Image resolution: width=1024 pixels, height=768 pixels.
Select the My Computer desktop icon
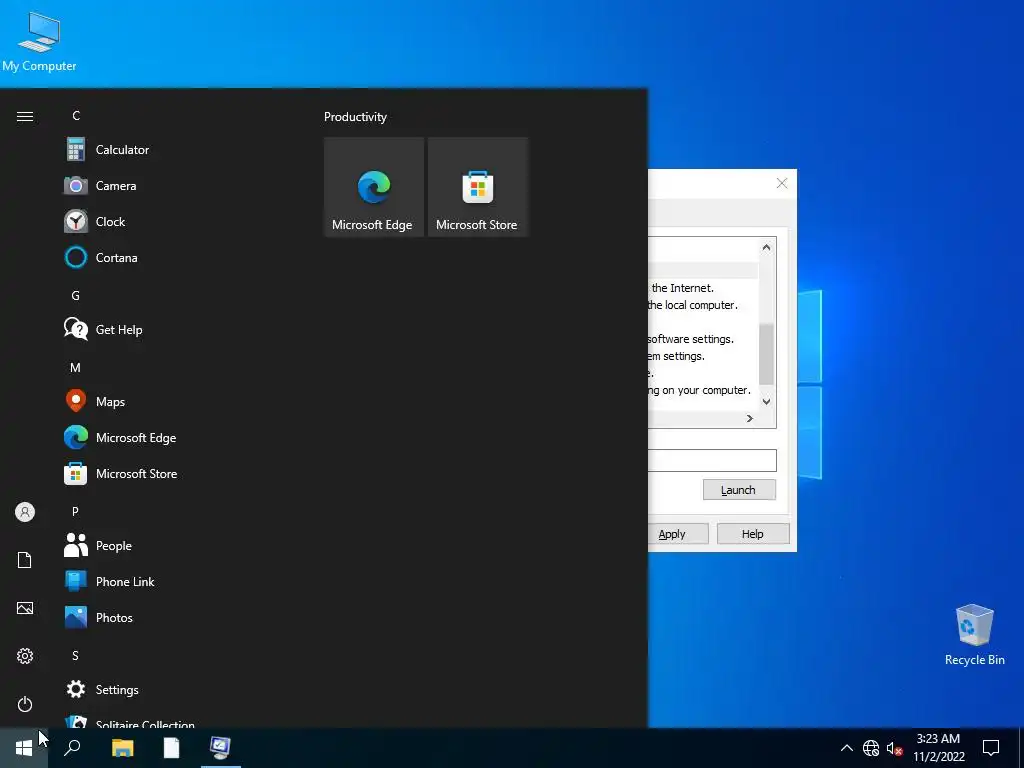tap(39, 42)
